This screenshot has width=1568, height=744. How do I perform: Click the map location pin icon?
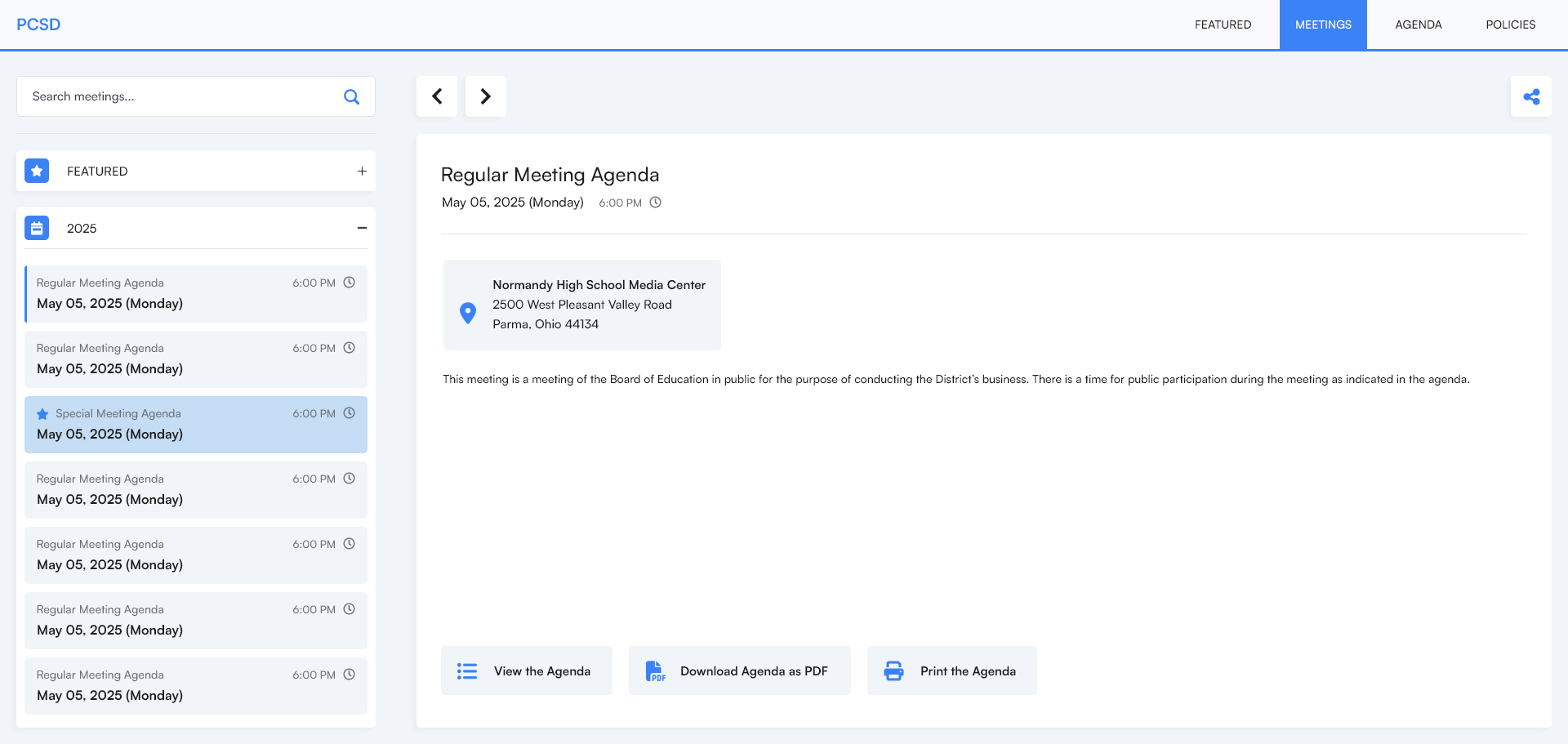pyautogui.click(x=468, y=313)
